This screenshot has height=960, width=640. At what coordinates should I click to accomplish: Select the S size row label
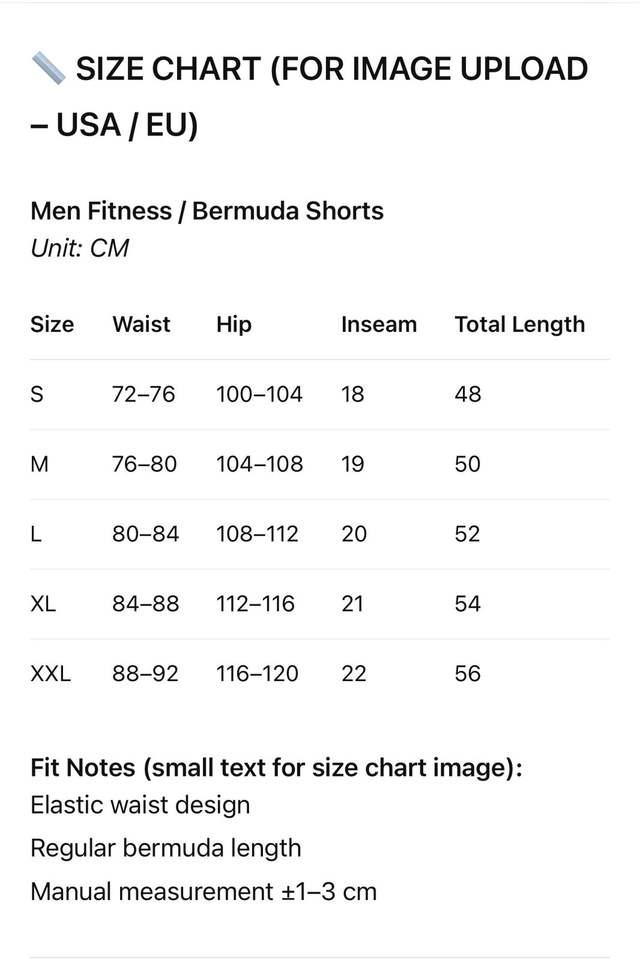coord(38,394)
